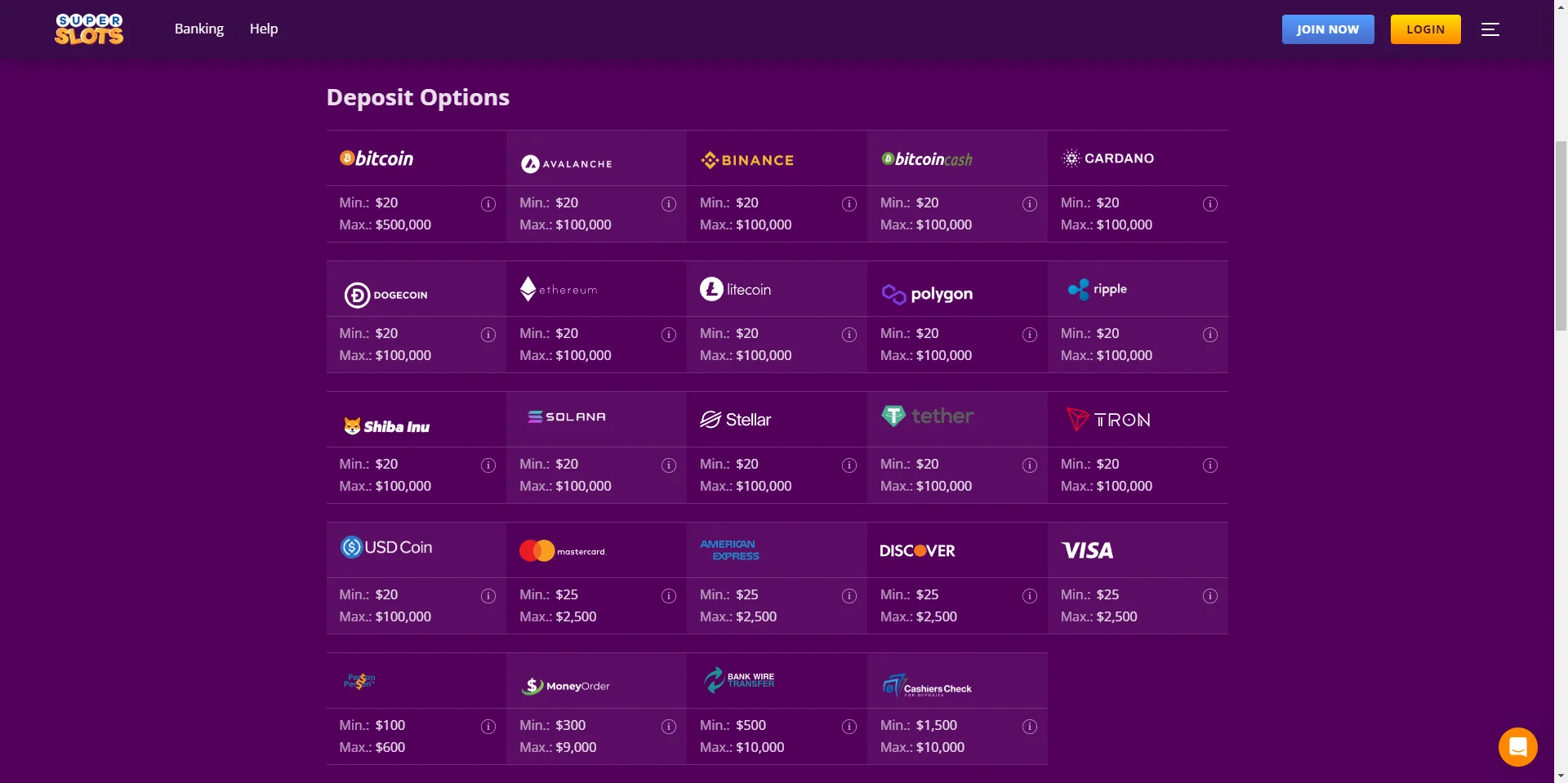Open info icon for Solana limits

click(669, 465)
